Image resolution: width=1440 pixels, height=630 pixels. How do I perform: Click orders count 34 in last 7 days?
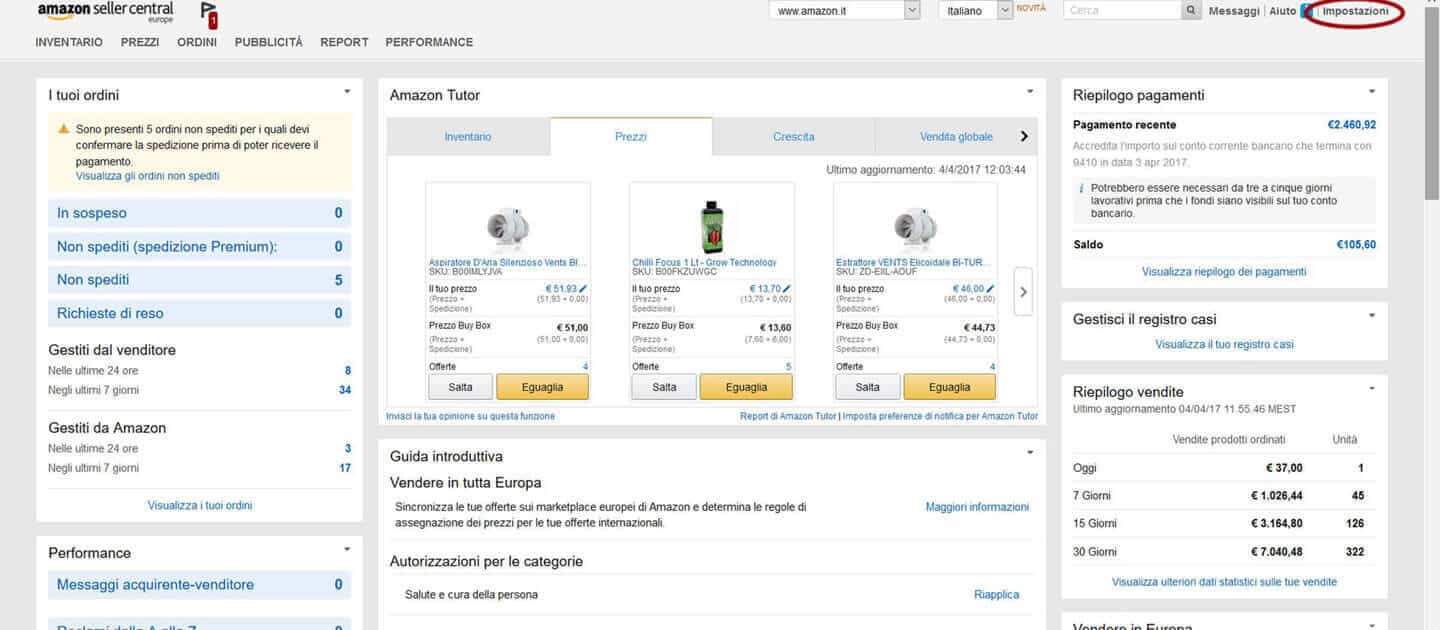tap(345, 390)
